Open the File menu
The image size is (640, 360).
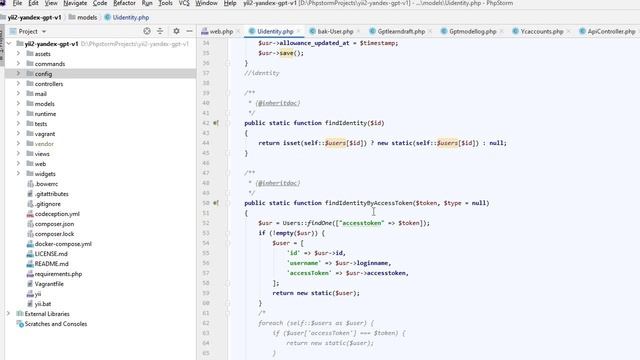[17, 3]
